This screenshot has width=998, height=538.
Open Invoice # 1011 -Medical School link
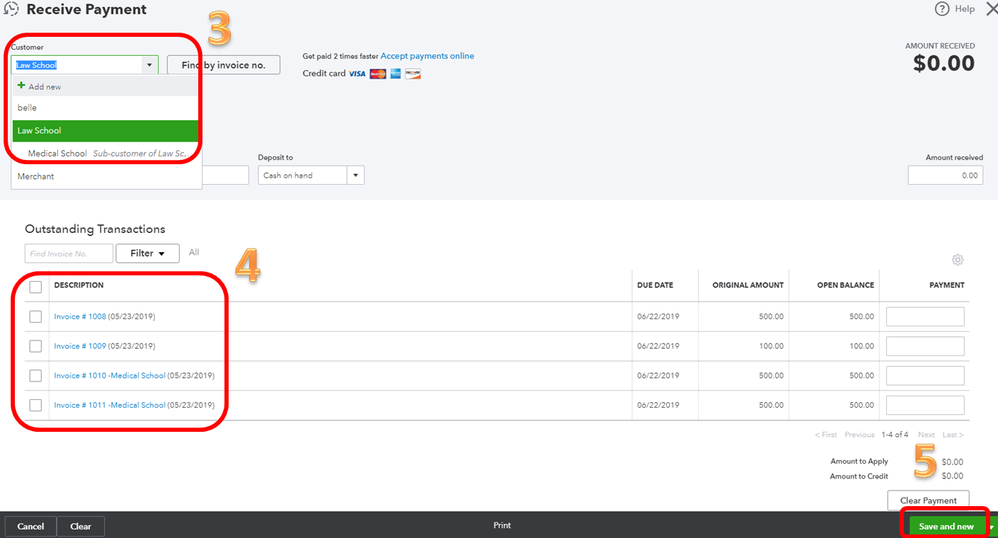[x=109, y=405]
